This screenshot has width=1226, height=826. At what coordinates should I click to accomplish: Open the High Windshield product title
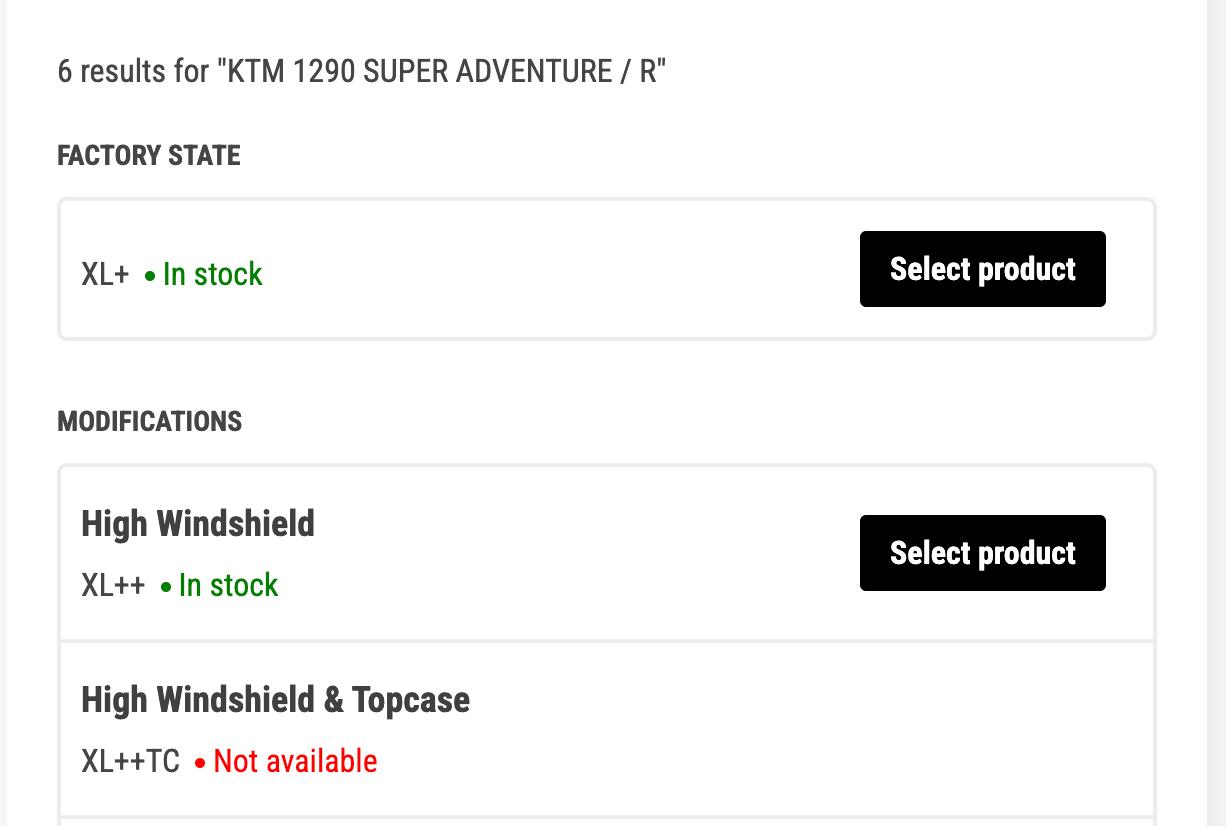tap(198, 524)
